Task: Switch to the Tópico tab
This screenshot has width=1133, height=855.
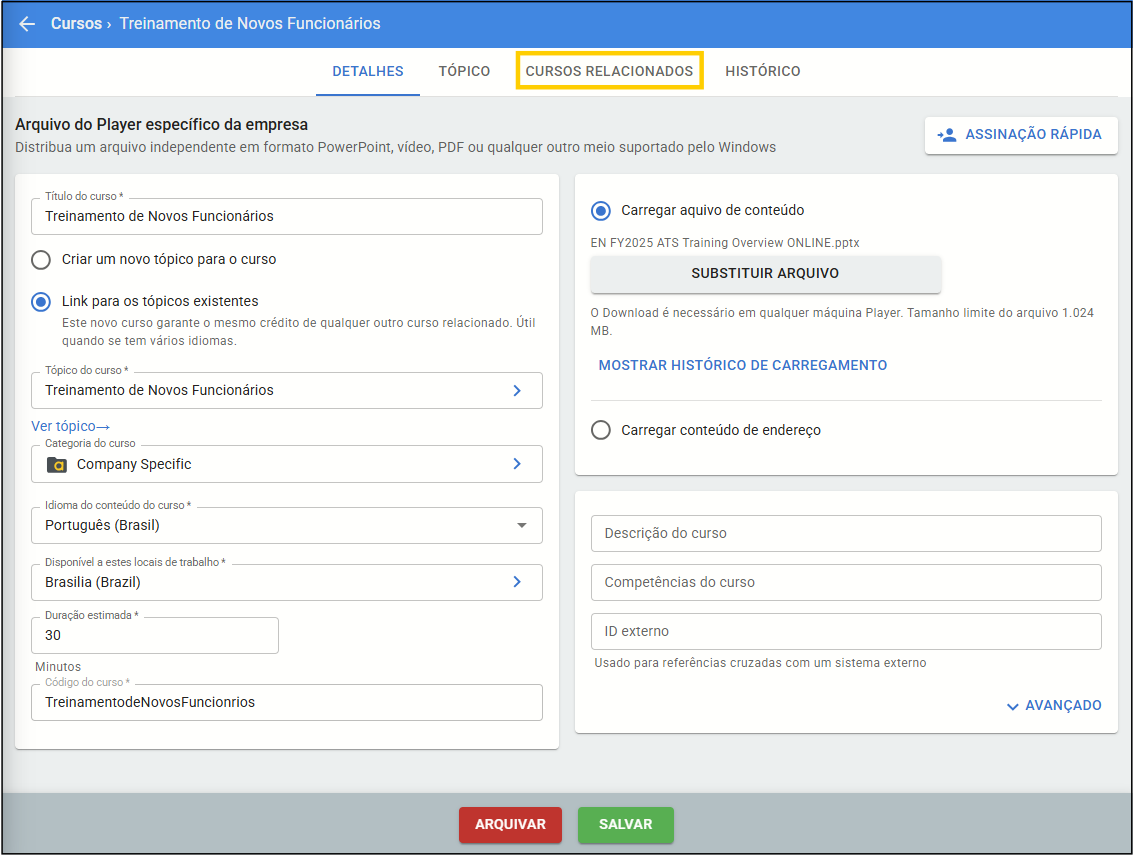Action: tap(464, 71)
